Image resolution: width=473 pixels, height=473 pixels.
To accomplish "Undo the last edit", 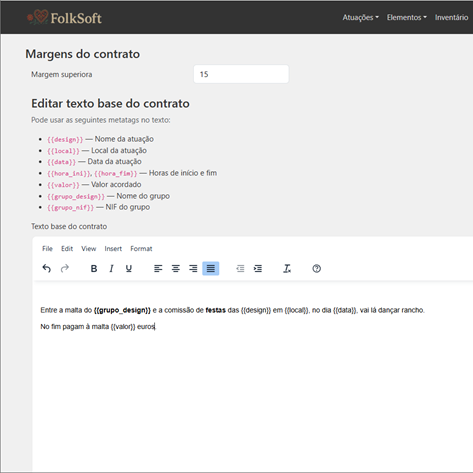I will [x=47, y=268].
